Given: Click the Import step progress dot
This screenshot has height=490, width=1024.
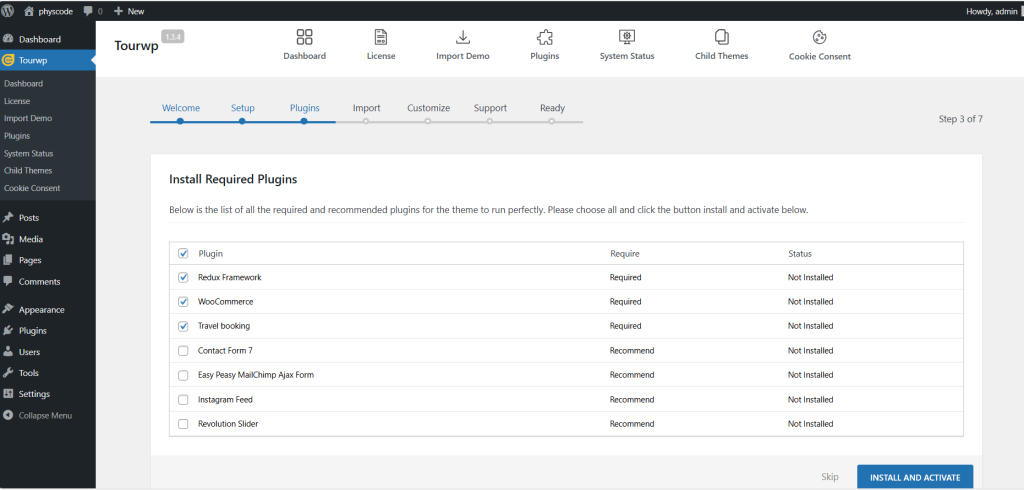Looking at the screenshot, I should pos(366,121).
